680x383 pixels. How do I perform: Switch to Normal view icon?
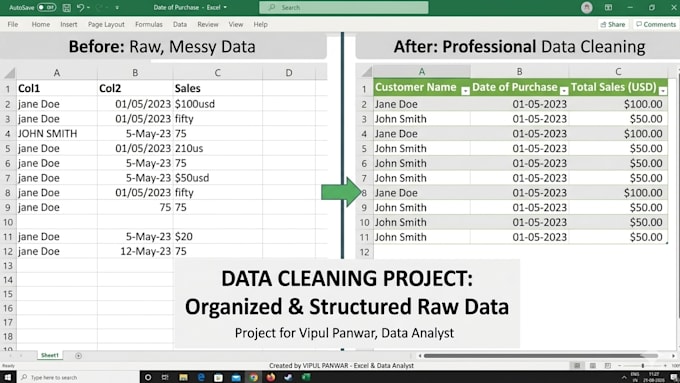pos(577,366)
